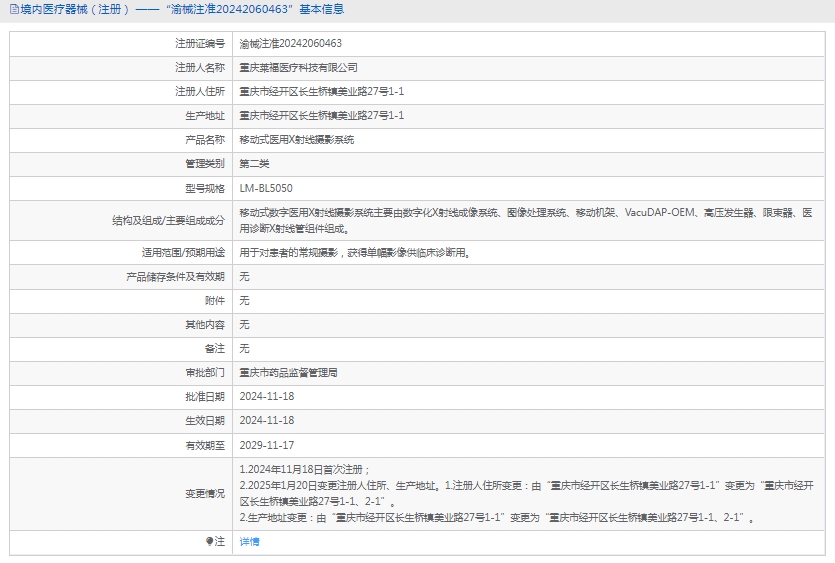This screenshot has width=835, height=563.
Task: Click the 生效日期 value 2024-11-18
Action: pos(267,421)
